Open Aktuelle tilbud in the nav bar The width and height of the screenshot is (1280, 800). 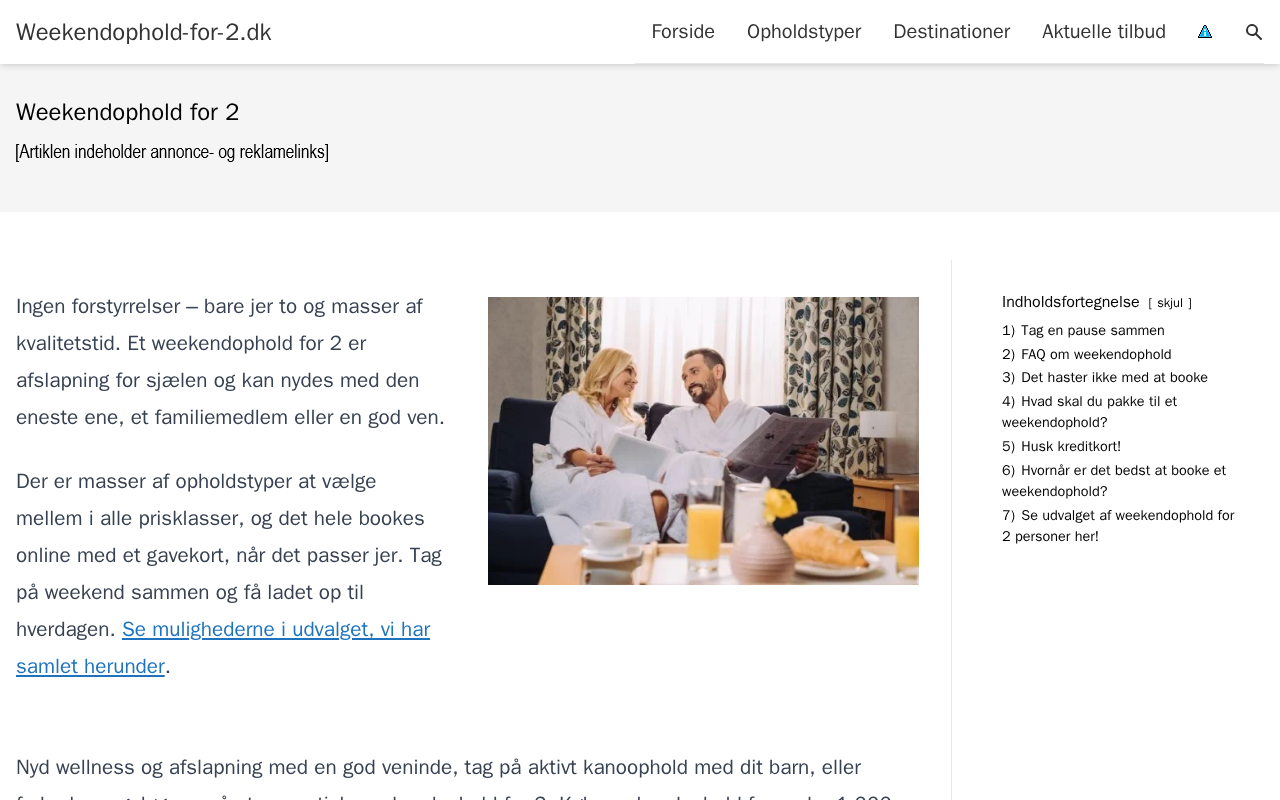pos(1104,32)
